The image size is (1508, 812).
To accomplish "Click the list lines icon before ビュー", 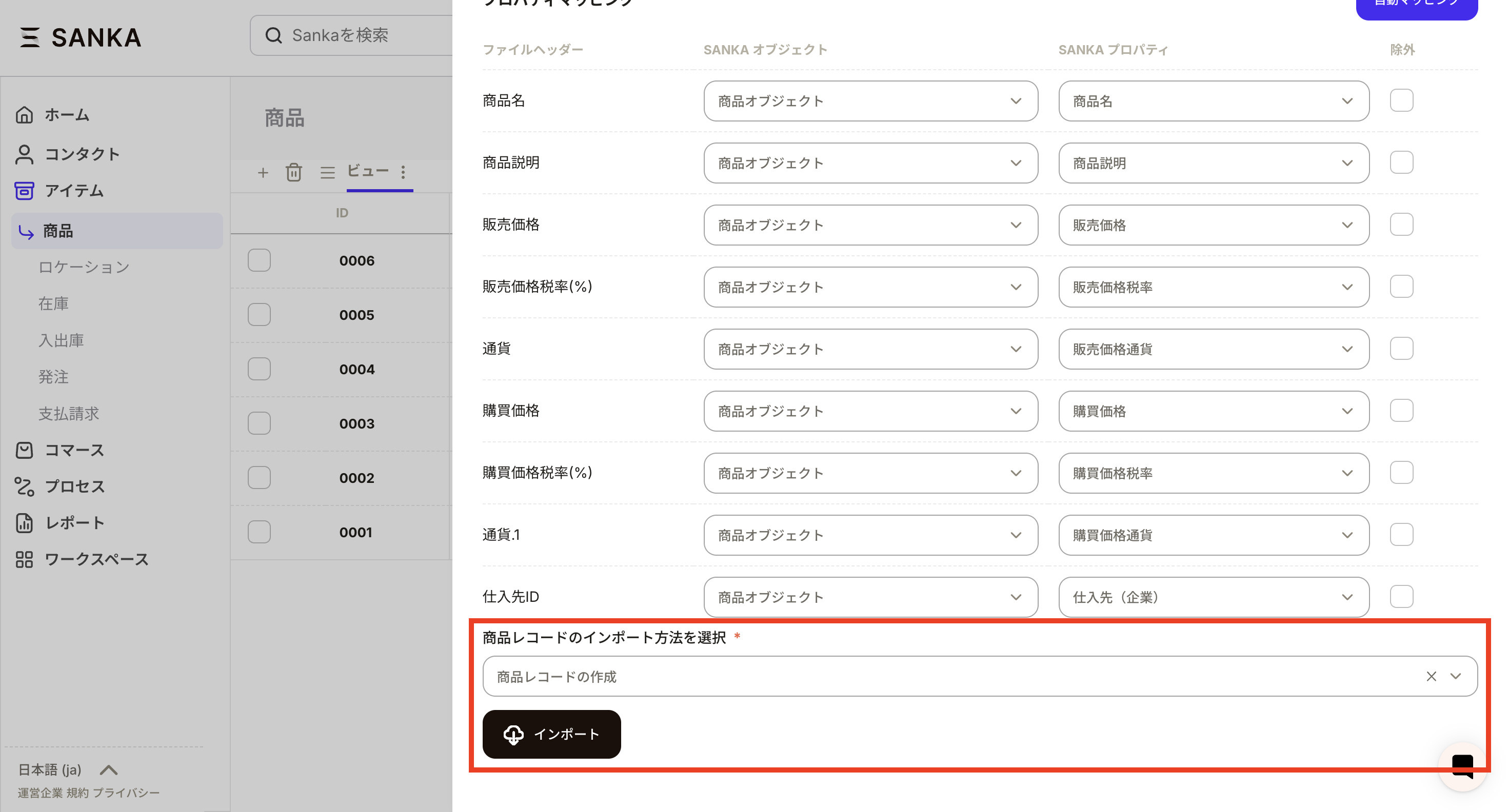I will pyautogui.click(x=327, y=172).
